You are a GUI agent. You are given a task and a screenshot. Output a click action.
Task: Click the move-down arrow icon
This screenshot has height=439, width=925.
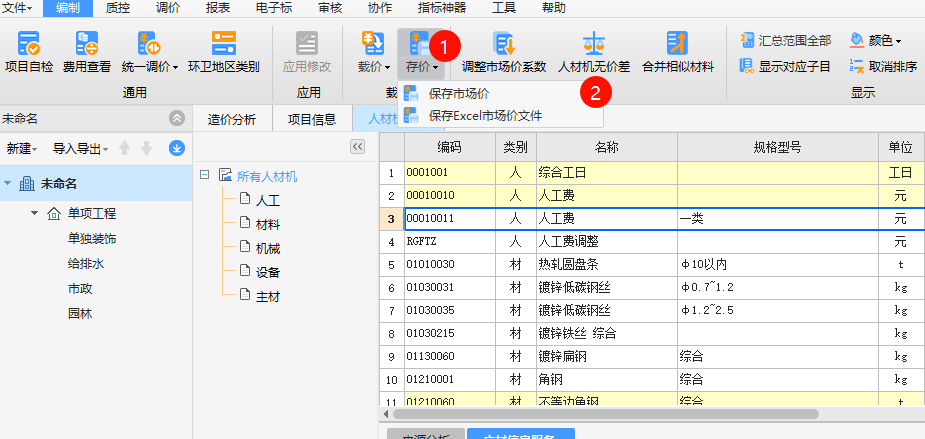pyautogui.click(x=146, y=149)
